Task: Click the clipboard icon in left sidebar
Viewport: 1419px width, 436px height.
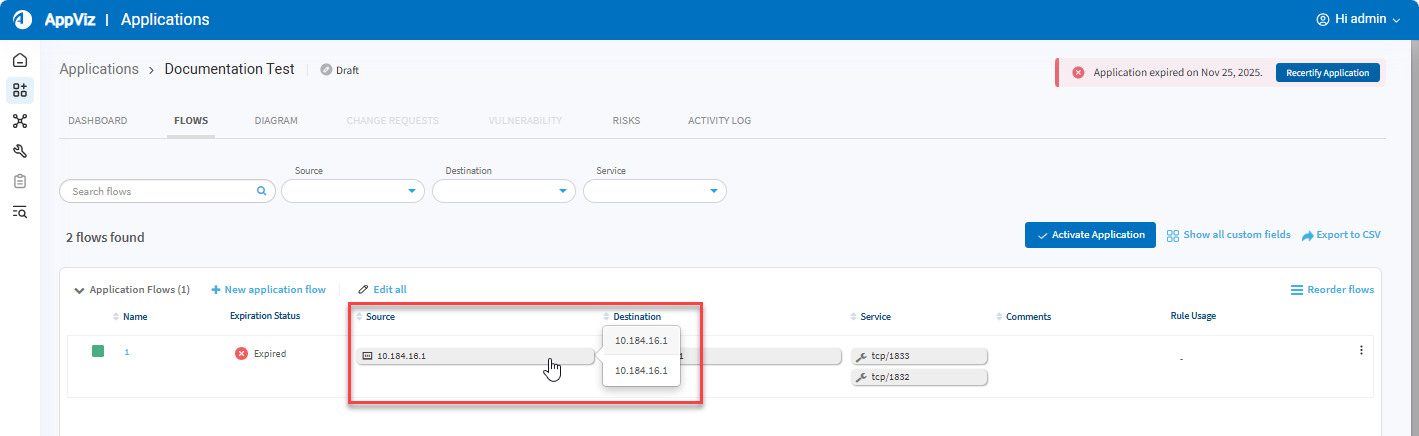Action: [20, 181]
